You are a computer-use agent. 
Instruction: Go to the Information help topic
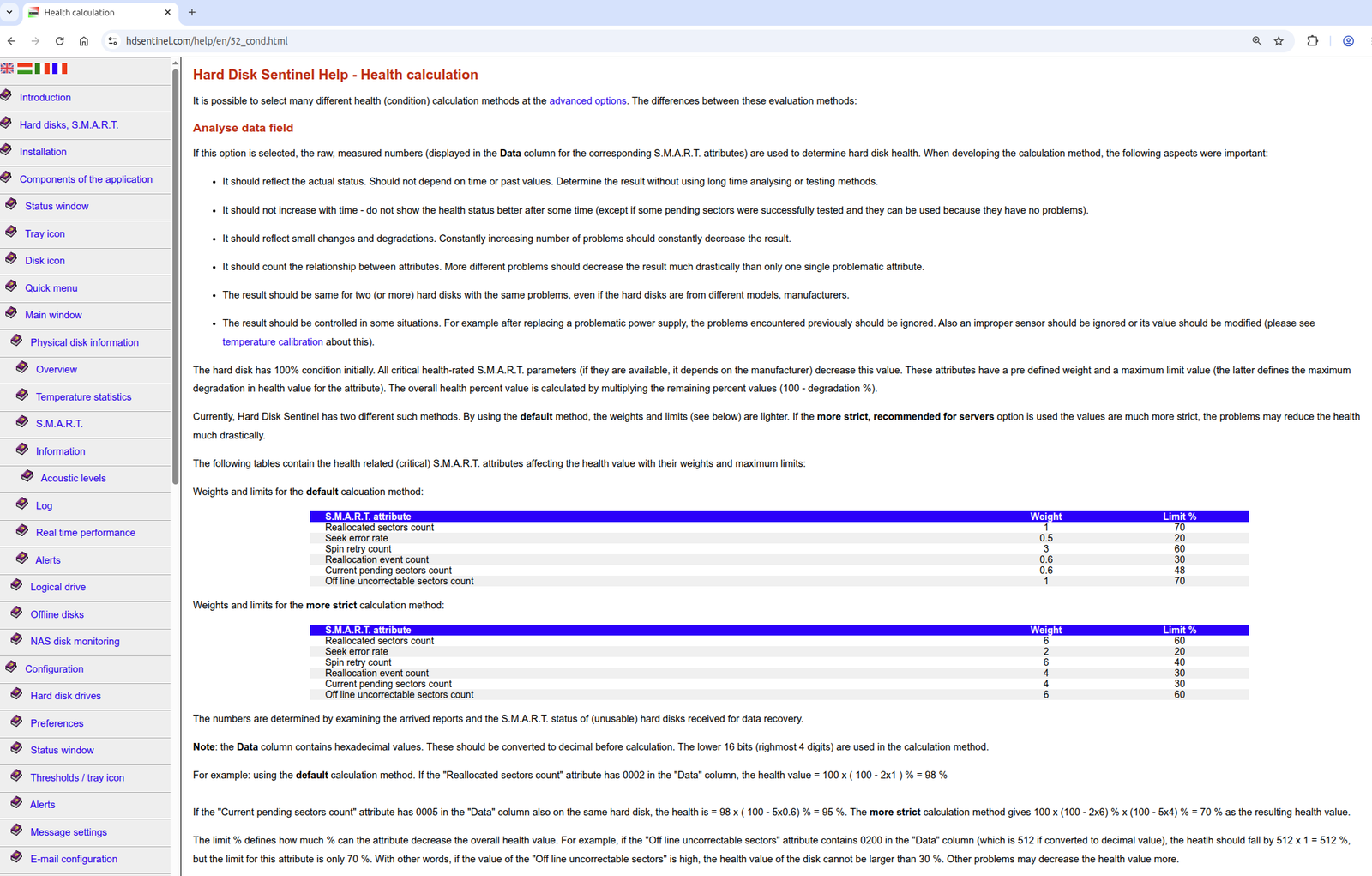(60, 451)
